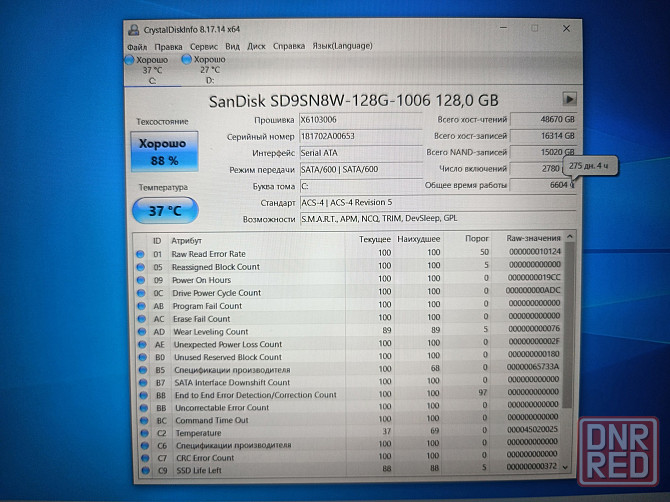The width and height of the screenshot is (670, 502).
Task: Click the next disk arrow button
Action: (x=569, y=99)
